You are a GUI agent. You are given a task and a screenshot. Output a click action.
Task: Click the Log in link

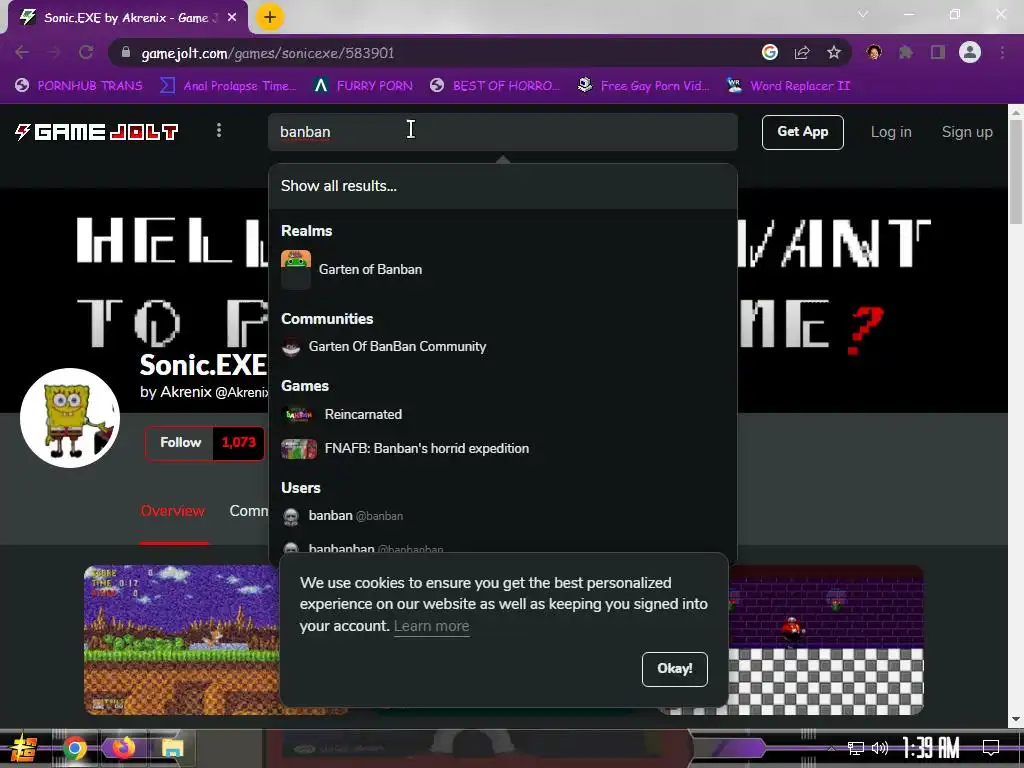tap(891, 132)
